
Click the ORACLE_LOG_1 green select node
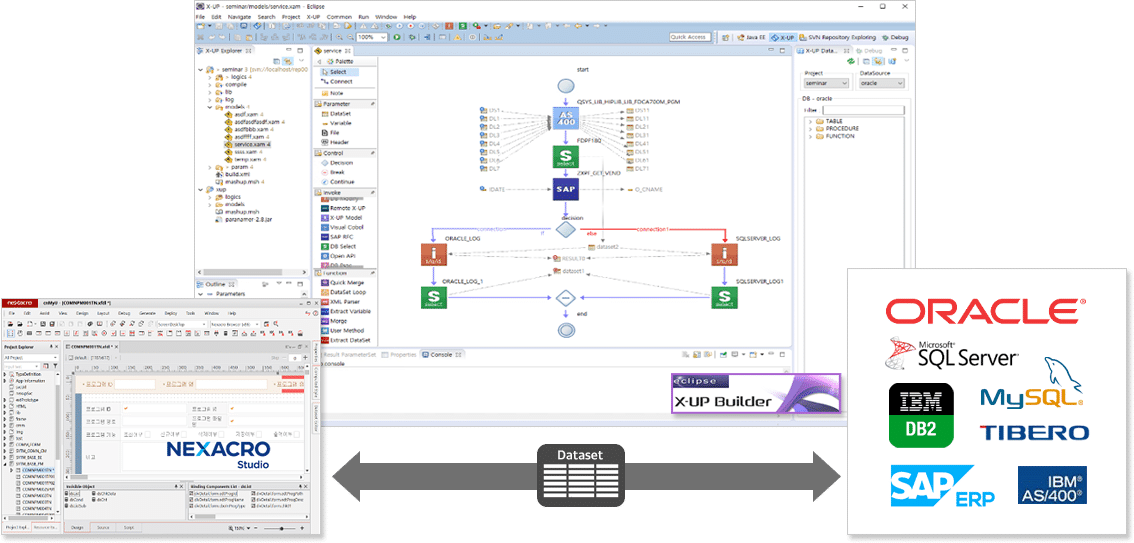tap(433, 297)
